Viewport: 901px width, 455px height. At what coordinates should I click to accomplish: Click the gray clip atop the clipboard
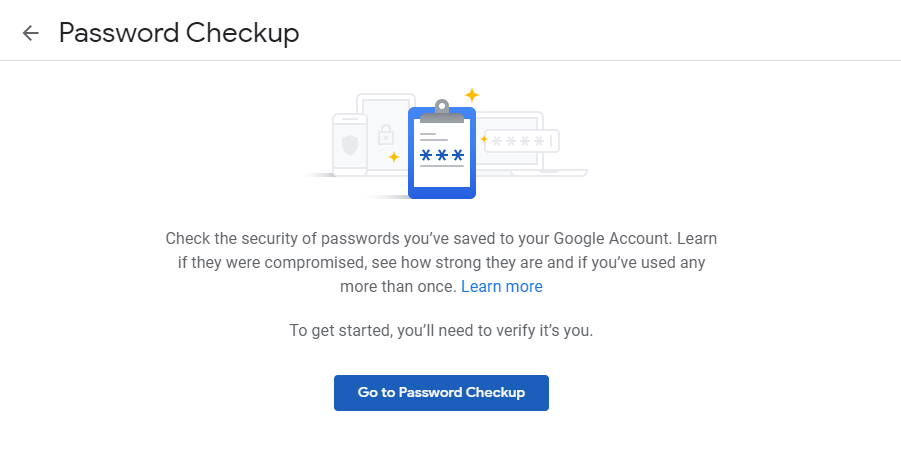click(441, 108)
